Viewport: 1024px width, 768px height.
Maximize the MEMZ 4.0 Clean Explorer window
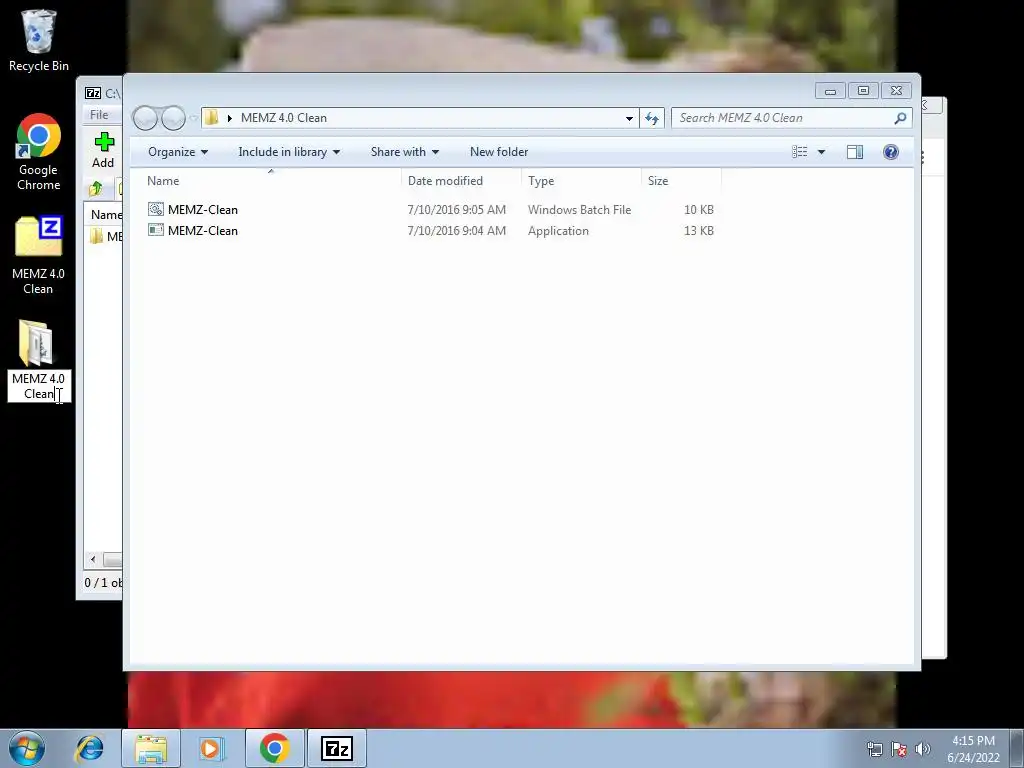[x=863, y=91]
